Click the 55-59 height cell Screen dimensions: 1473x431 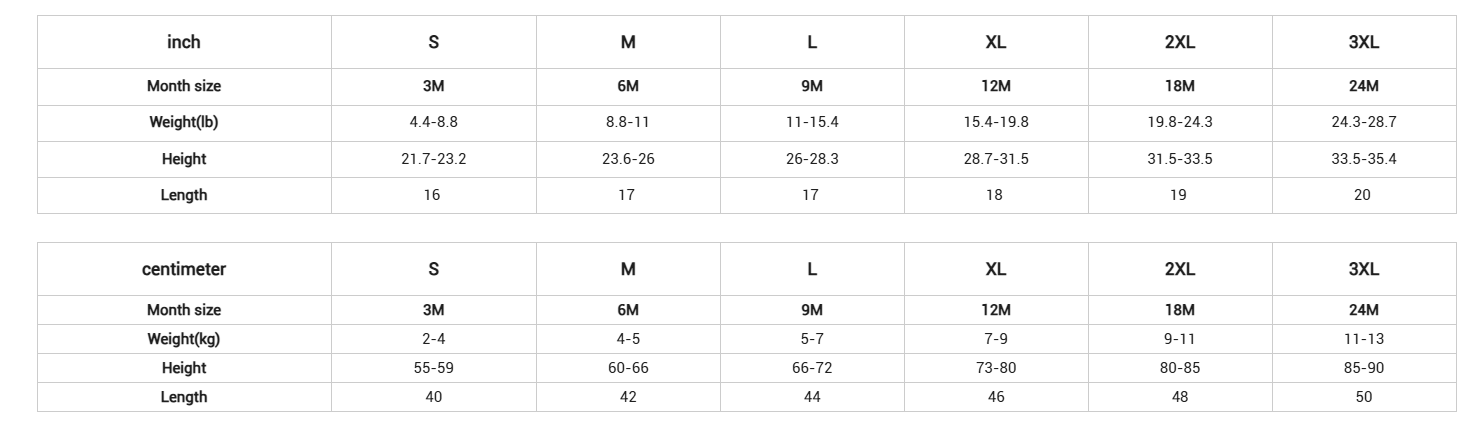pyautogui.click(x=433, y=368)
